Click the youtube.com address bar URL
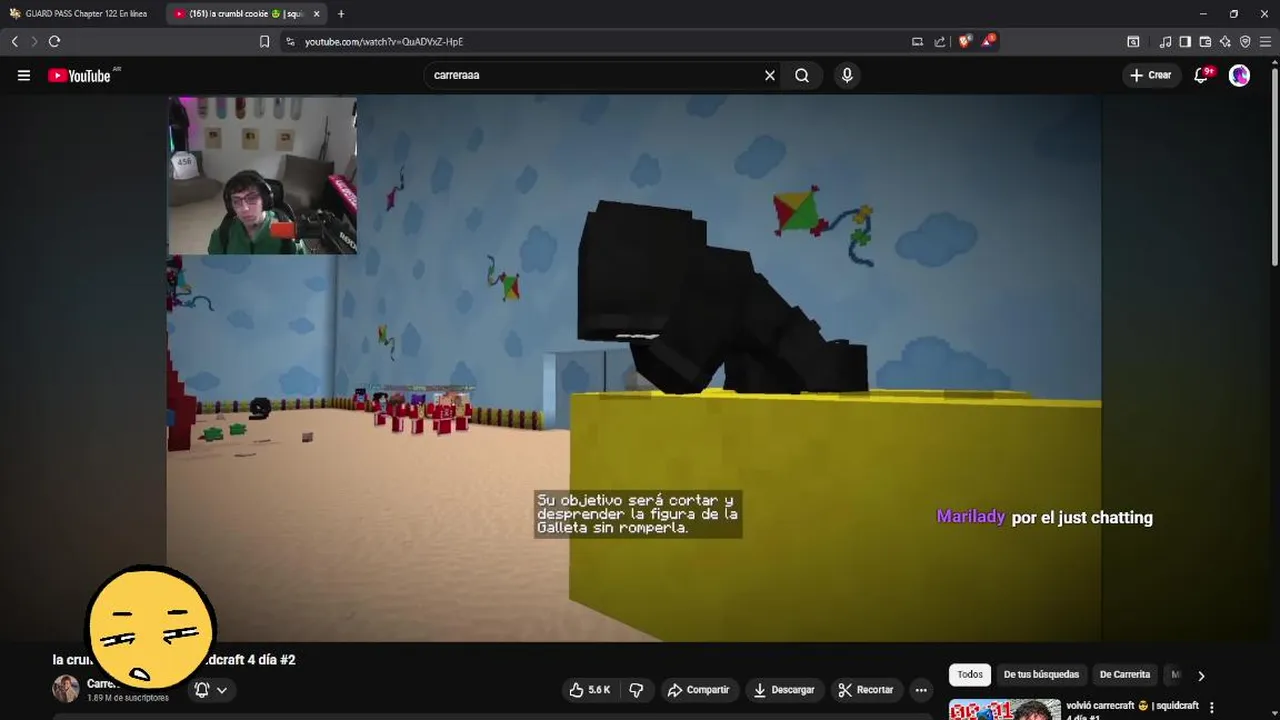Image resolution: width=1280 pixels, height=720 pixels. coord(384,42)
